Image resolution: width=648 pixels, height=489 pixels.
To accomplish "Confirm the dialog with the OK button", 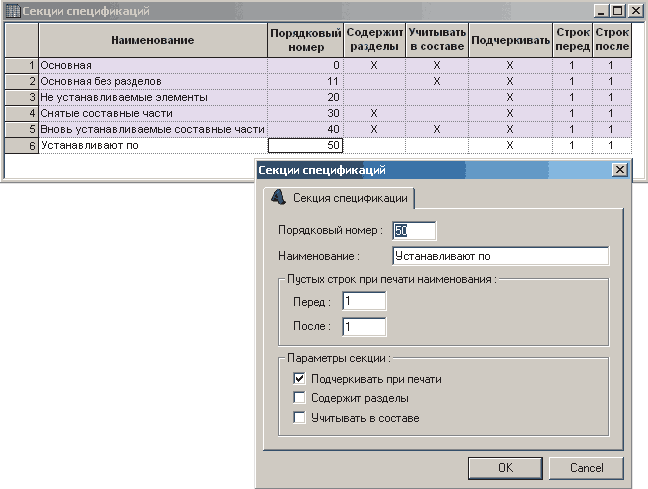I will point(505,468).
